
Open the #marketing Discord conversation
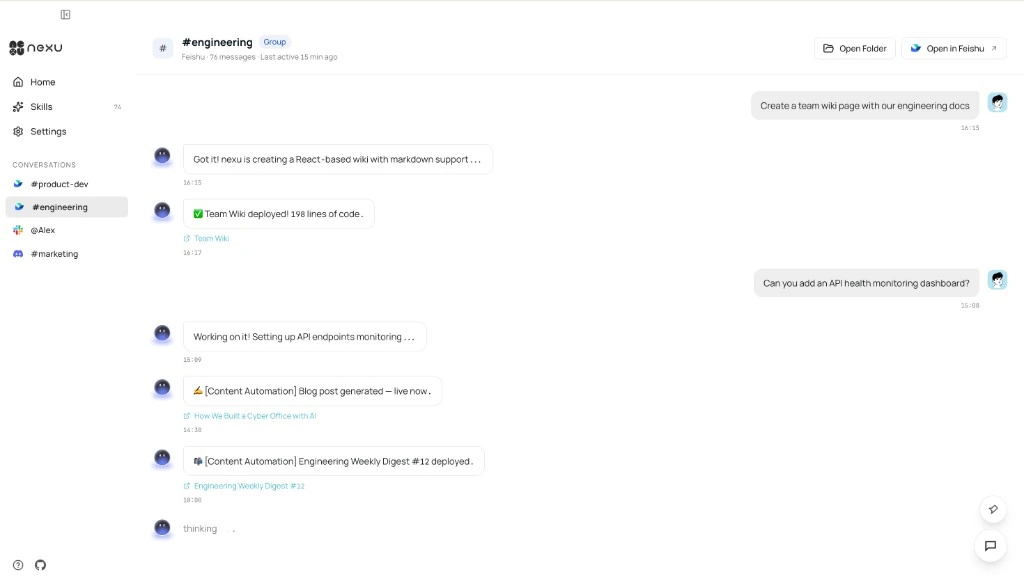[x=54, y=254]
